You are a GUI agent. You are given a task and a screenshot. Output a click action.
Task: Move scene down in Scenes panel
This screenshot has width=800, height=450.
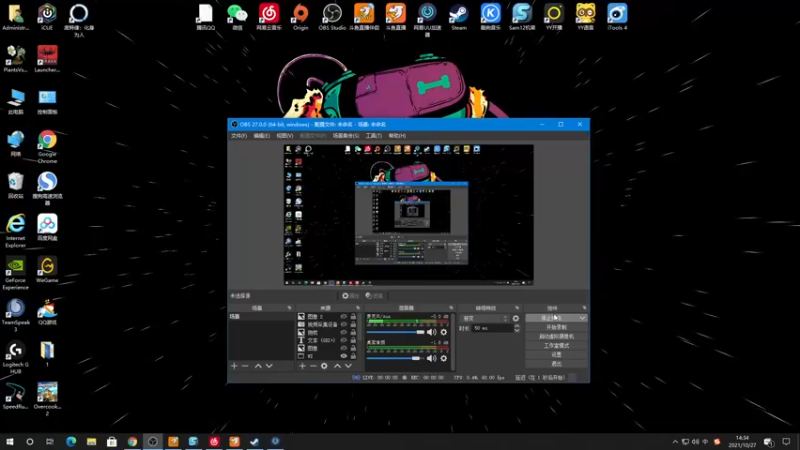269,366
